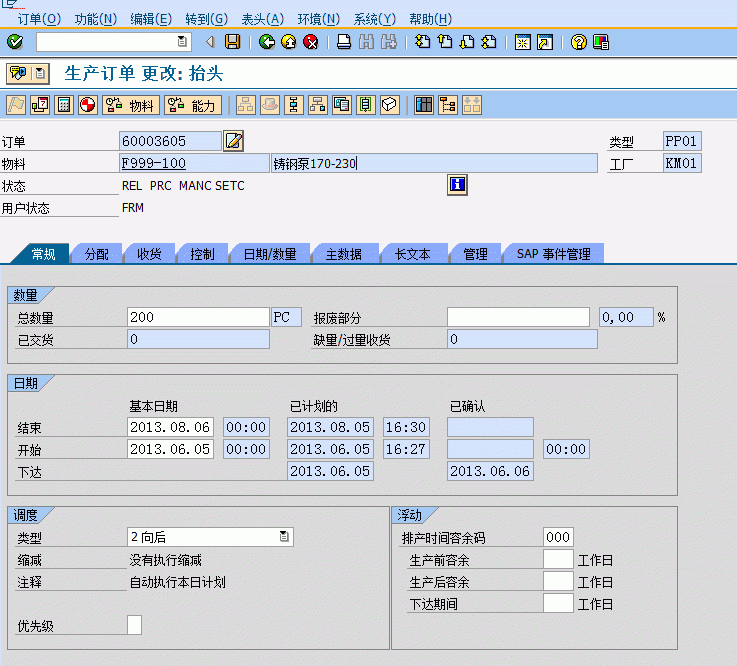
Task: Click the dark column-layout table icon
Action: [423, 105]
